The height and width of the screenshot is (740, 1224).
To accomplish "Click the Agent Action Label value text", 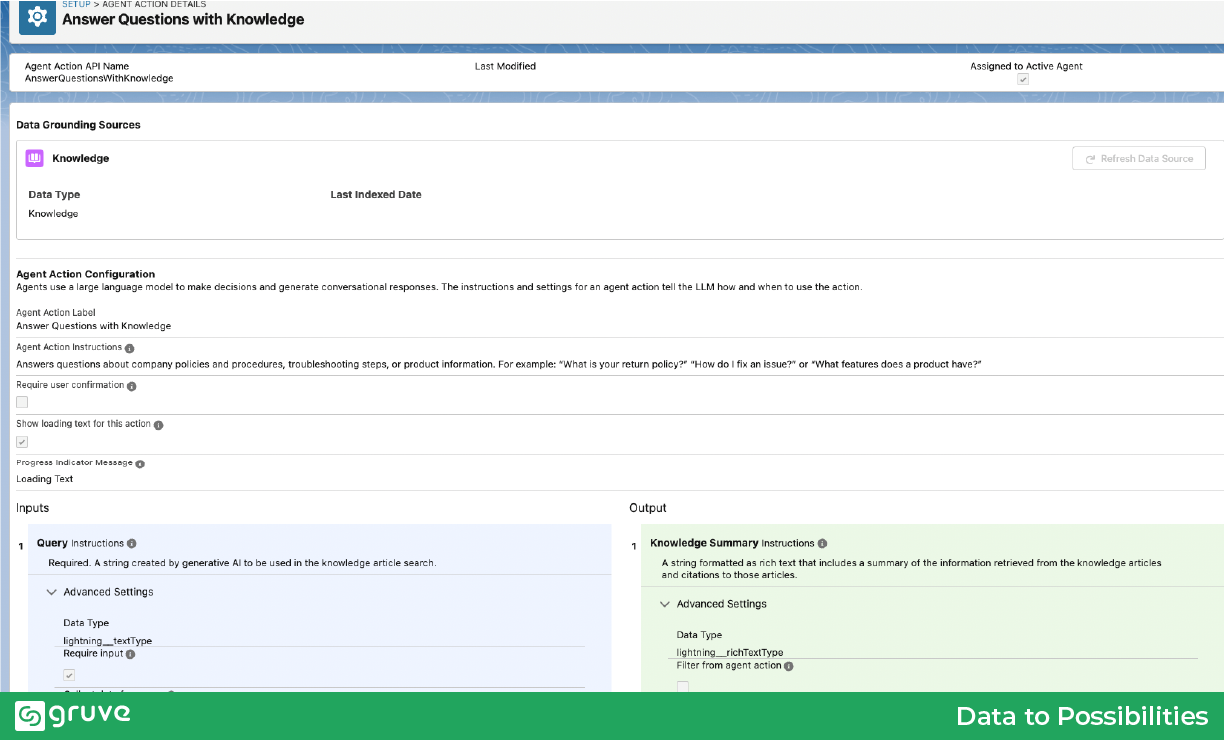I will (x=94, y=326).
